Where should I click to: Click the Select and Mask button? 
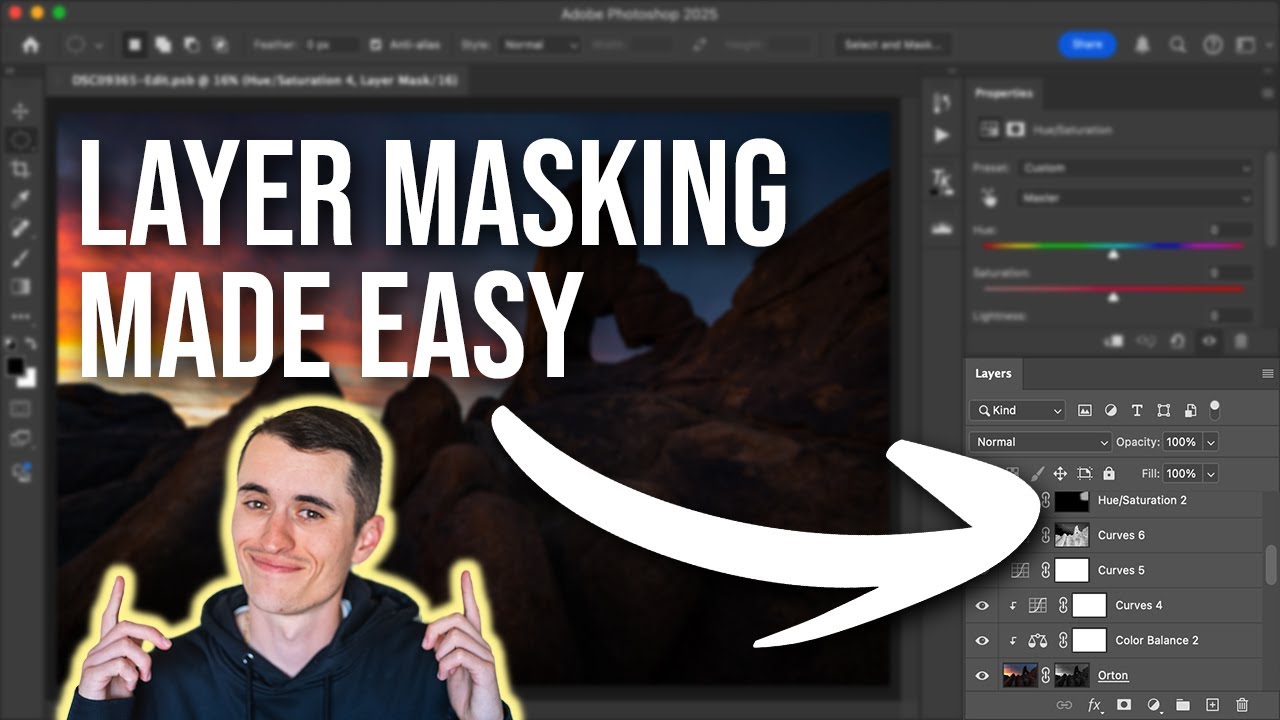[893, 45]
